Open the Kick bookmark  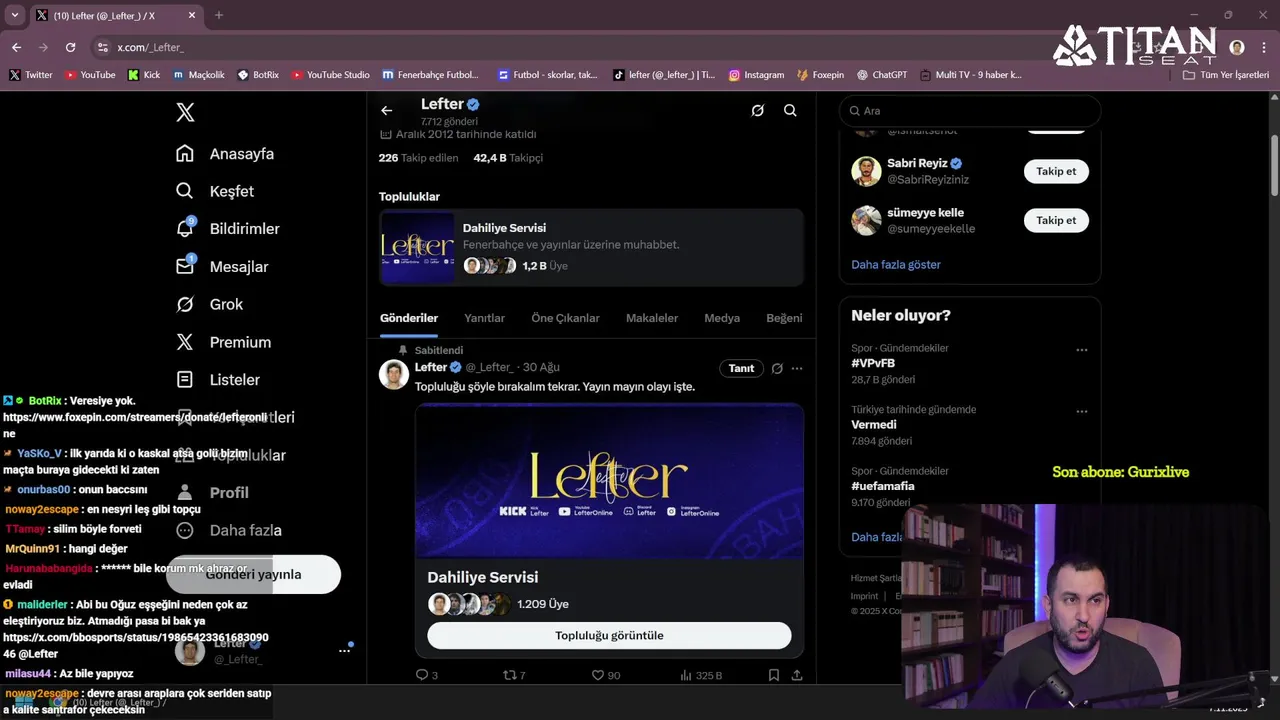click(144, 75)
